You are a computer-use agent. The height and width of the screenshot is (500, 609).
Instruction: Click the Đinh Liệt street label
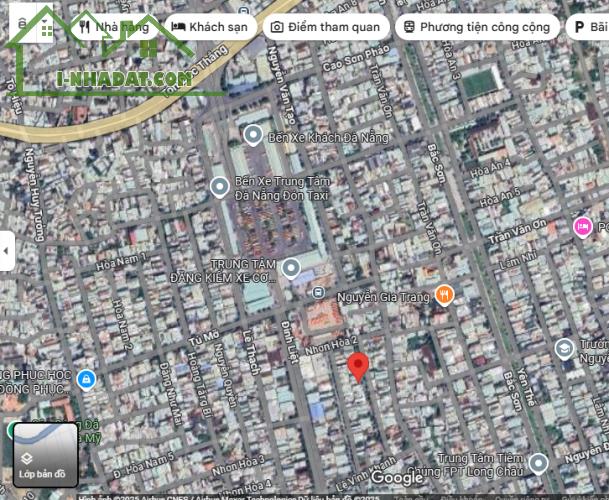click(289, 342)
